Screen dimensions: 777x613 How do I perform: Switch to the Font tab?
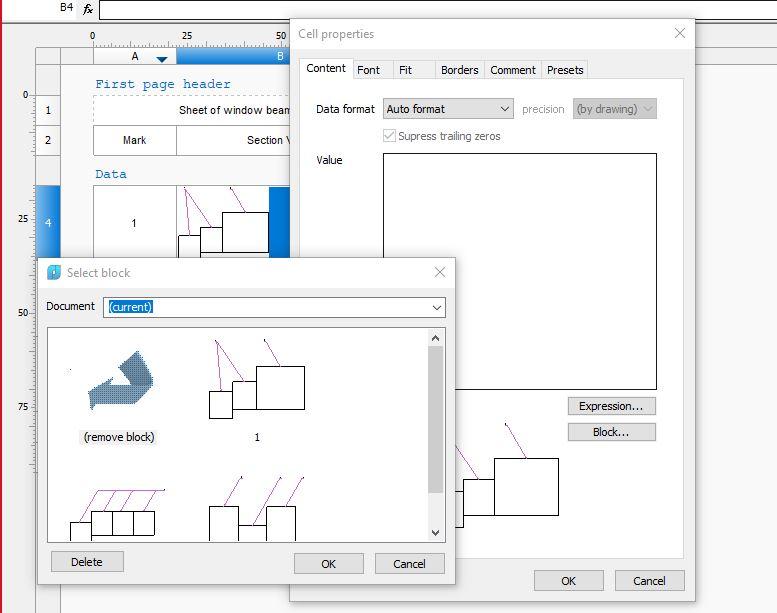point(368,70)
